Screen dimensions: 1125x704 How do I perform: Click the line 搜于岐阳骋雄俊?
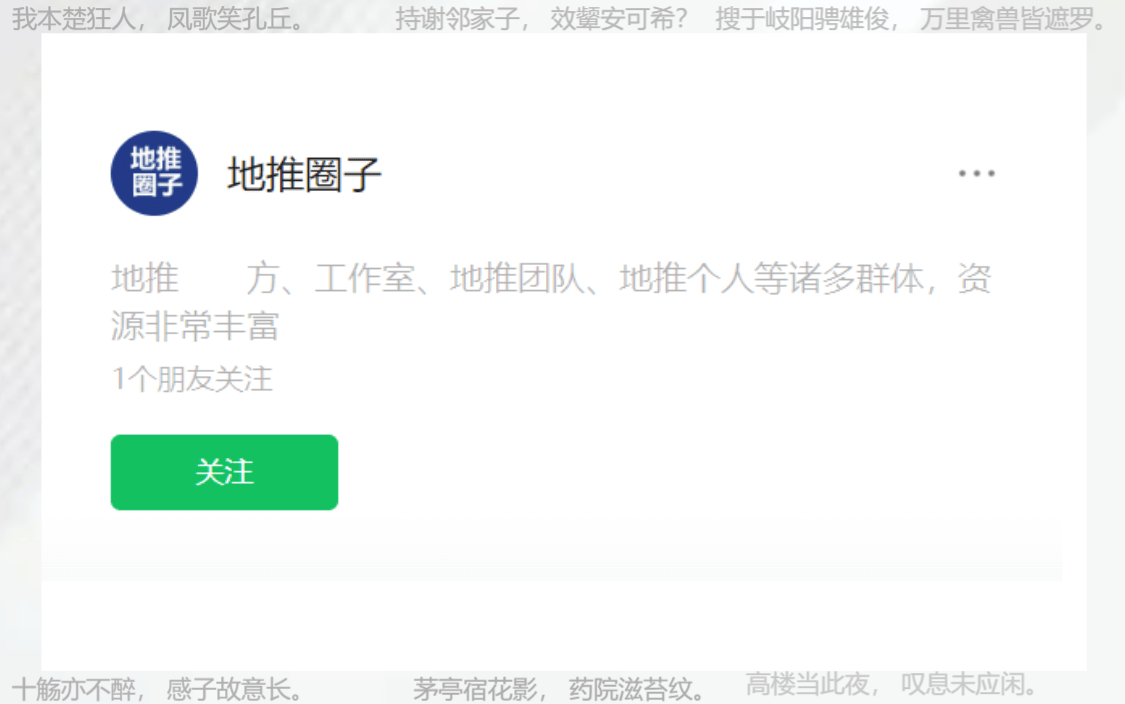tap(802, 19)
